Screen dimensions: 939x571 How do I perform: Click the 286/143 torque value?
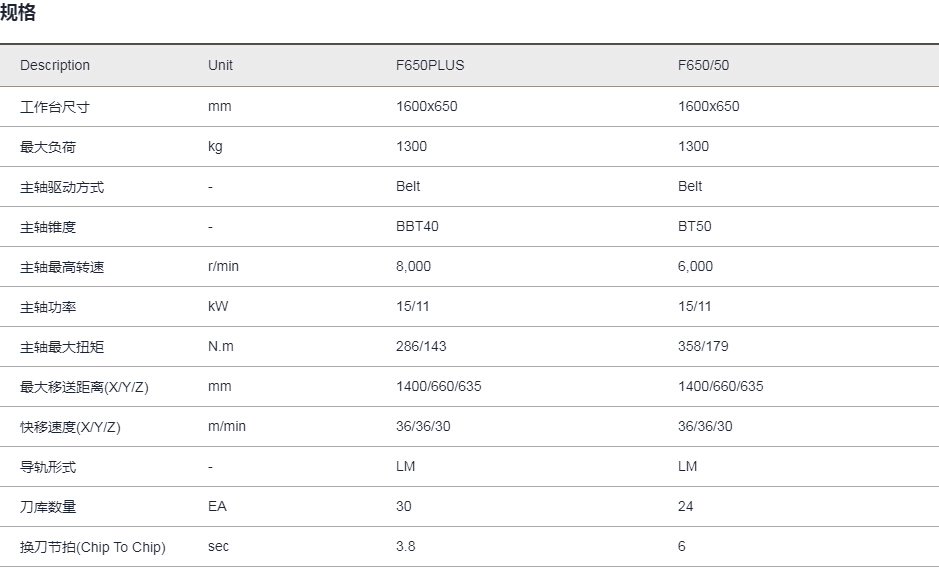pos(421,346)
